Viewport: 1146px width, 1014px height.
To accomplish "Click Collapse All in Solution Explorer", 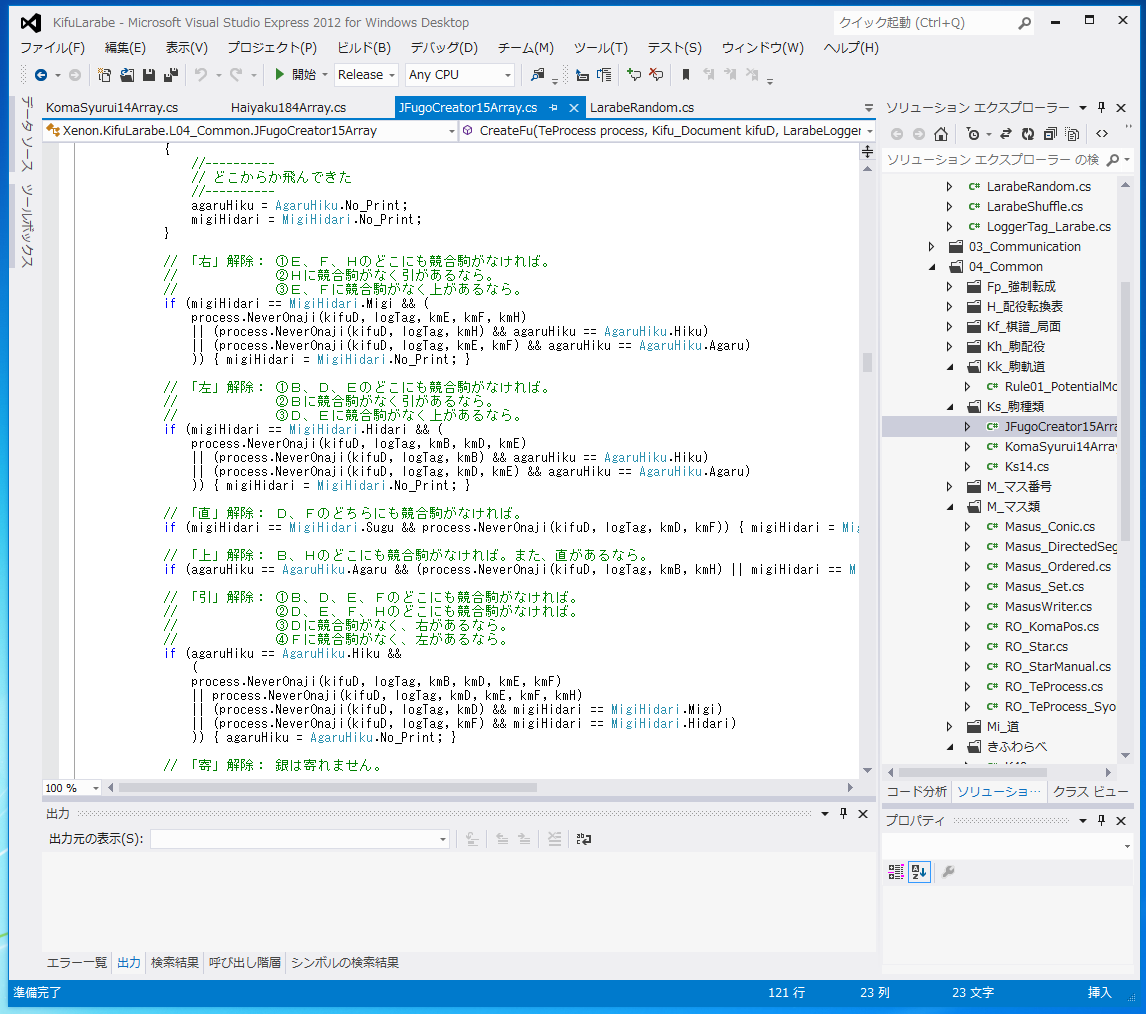I will tap(1050, 134).
